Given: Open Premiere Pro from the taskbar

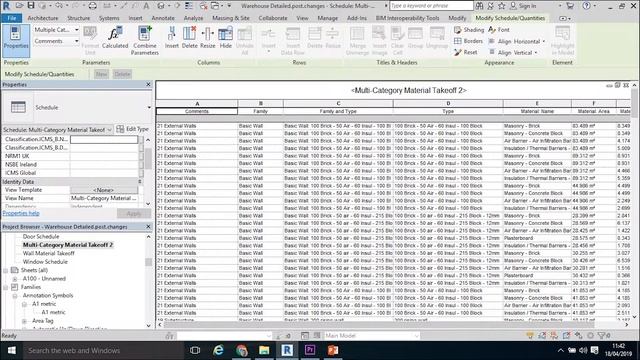Looking at the screenshot, I should coord(310,350).
